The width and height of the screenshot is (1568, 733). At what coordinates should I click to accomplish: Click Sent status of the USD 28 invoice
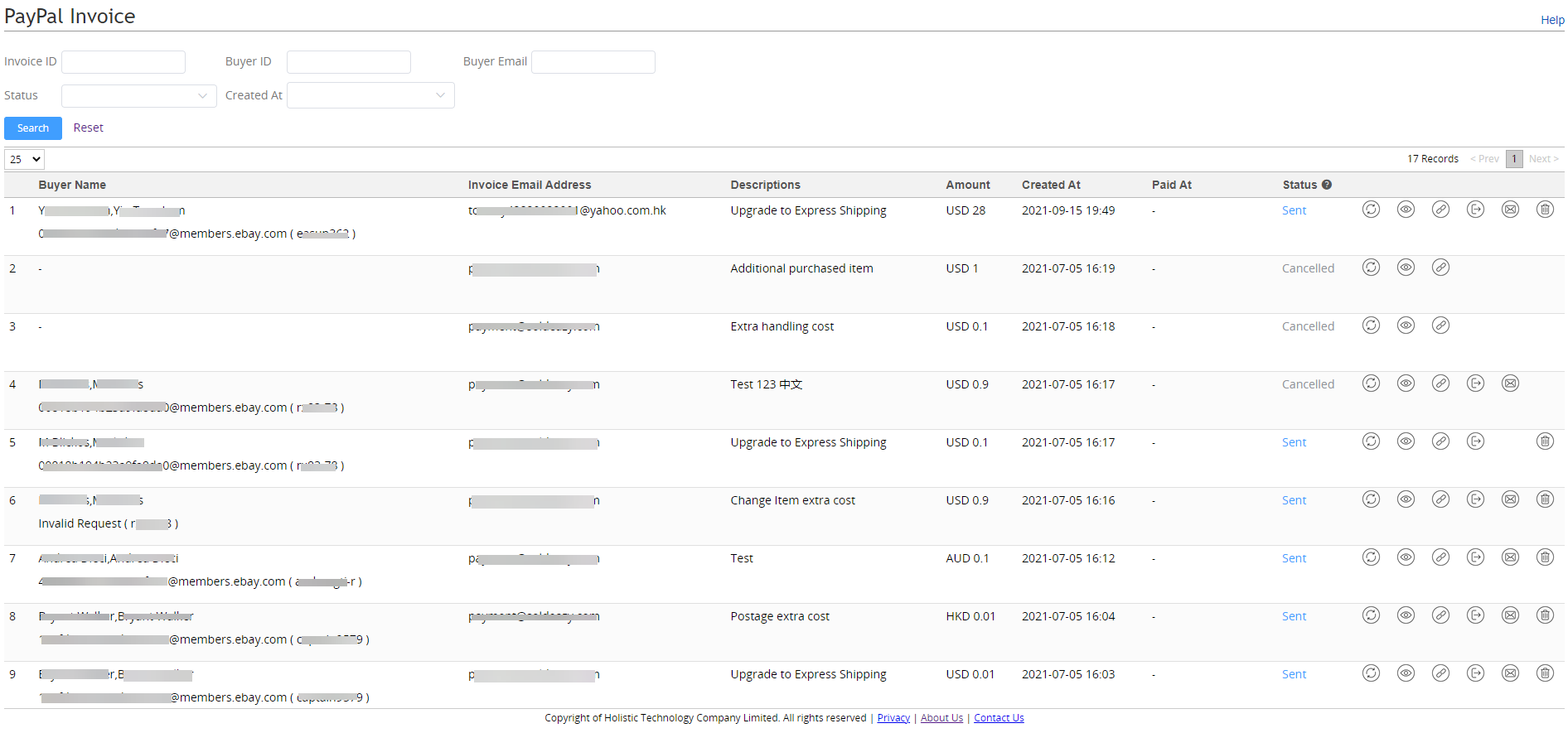(x=1294, y=210)
